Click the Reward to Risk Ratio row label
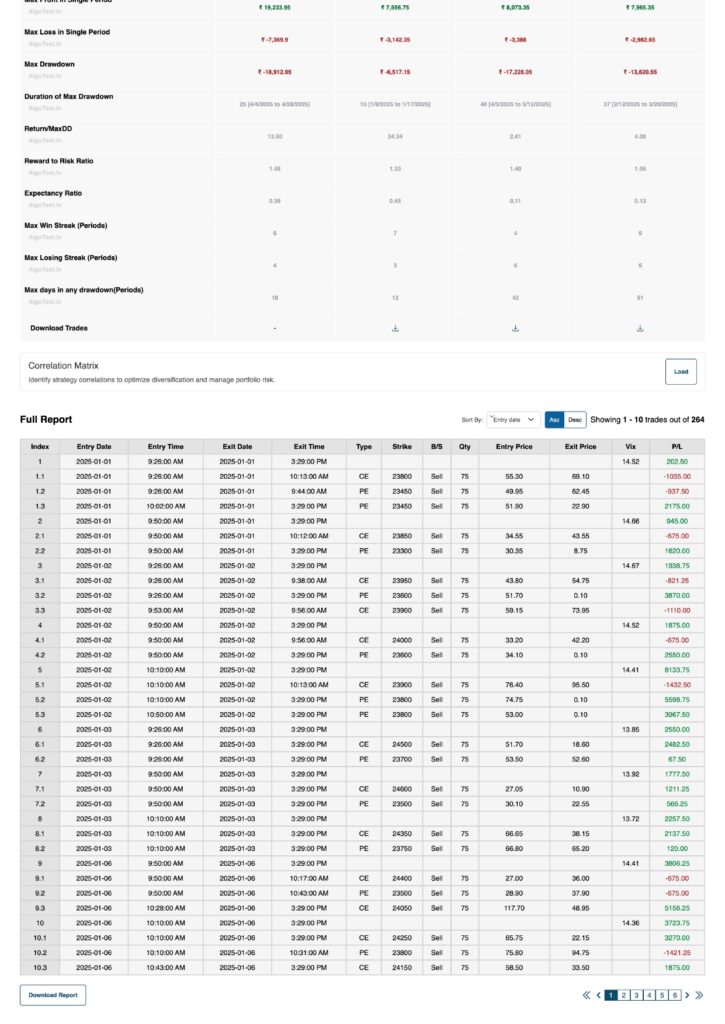 click(x=59, y=161)
